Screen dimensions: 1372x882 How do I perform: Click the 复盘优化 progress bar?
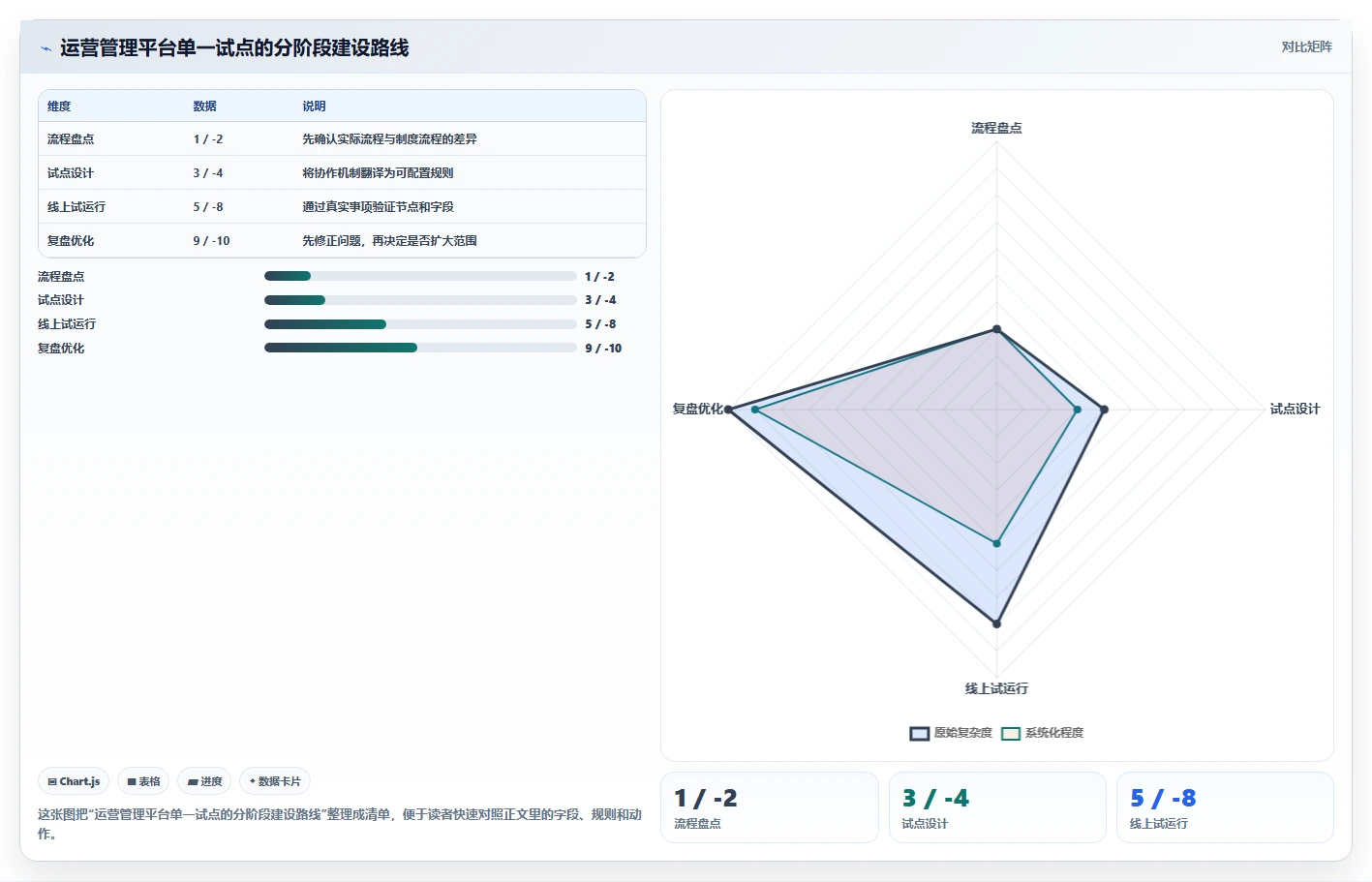coord(420,348)
